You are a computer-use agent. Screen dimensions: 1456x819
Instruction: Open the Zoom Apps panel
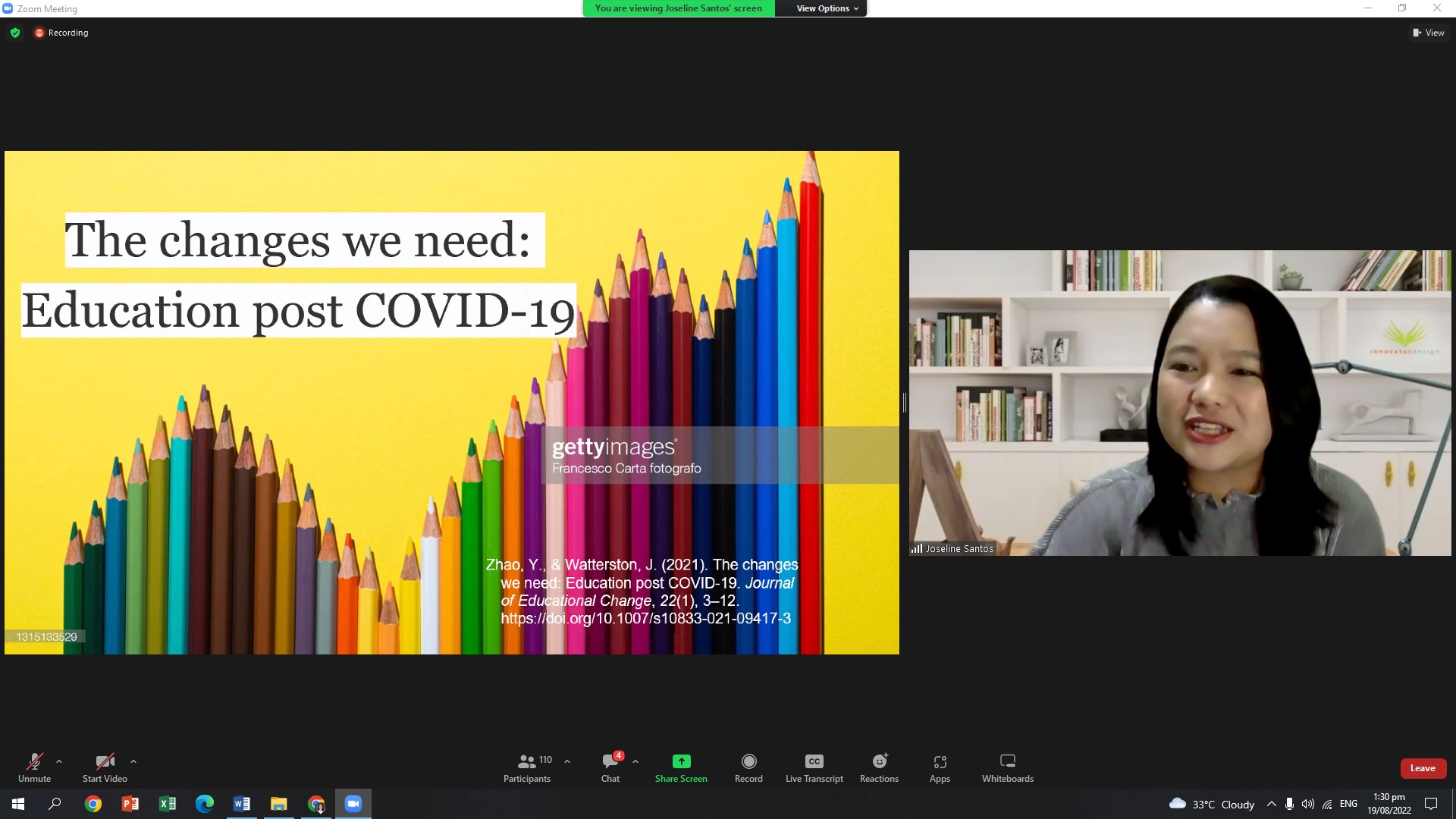(x=940, y=767)
